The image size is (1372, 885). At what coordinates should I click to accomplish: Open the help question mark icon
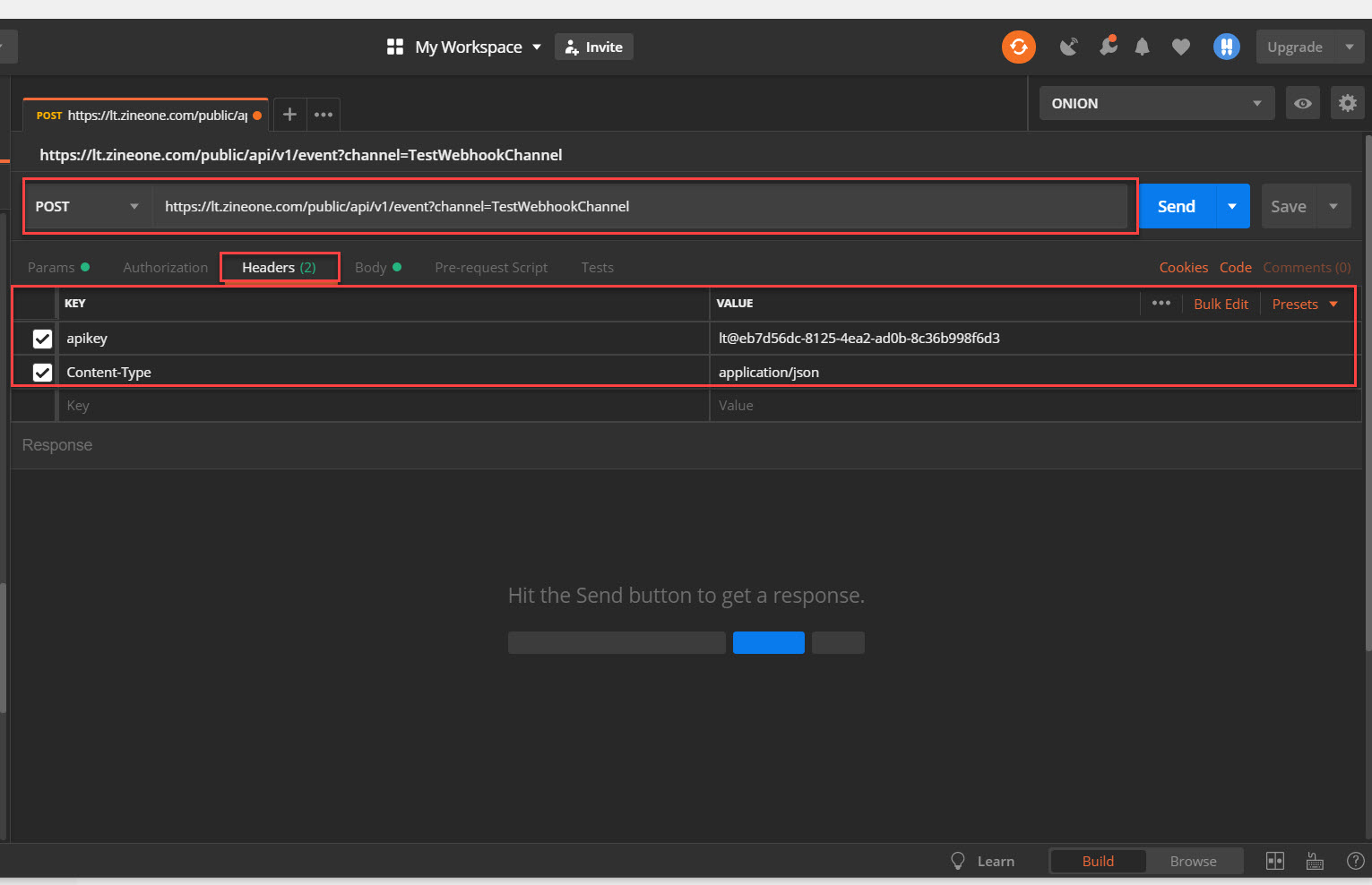click(1355, 861)
